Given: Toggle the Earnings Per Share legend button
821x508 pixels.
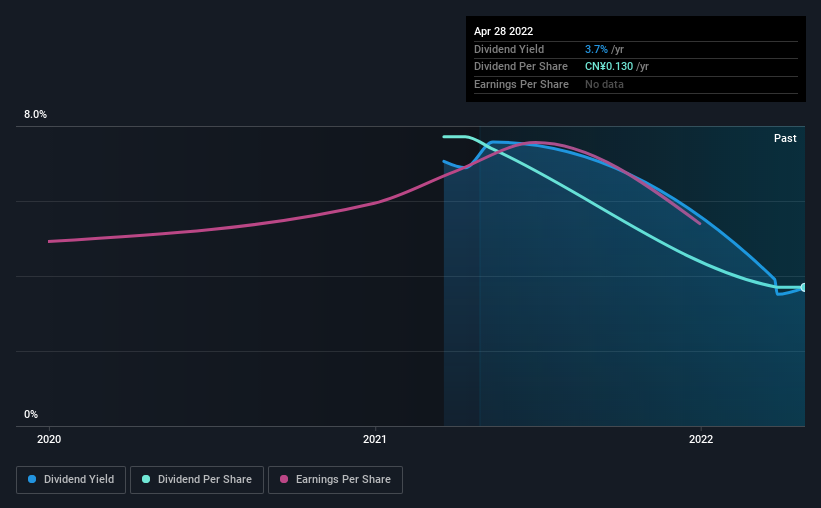Looking at the screenshot, I should coord(335,480).
